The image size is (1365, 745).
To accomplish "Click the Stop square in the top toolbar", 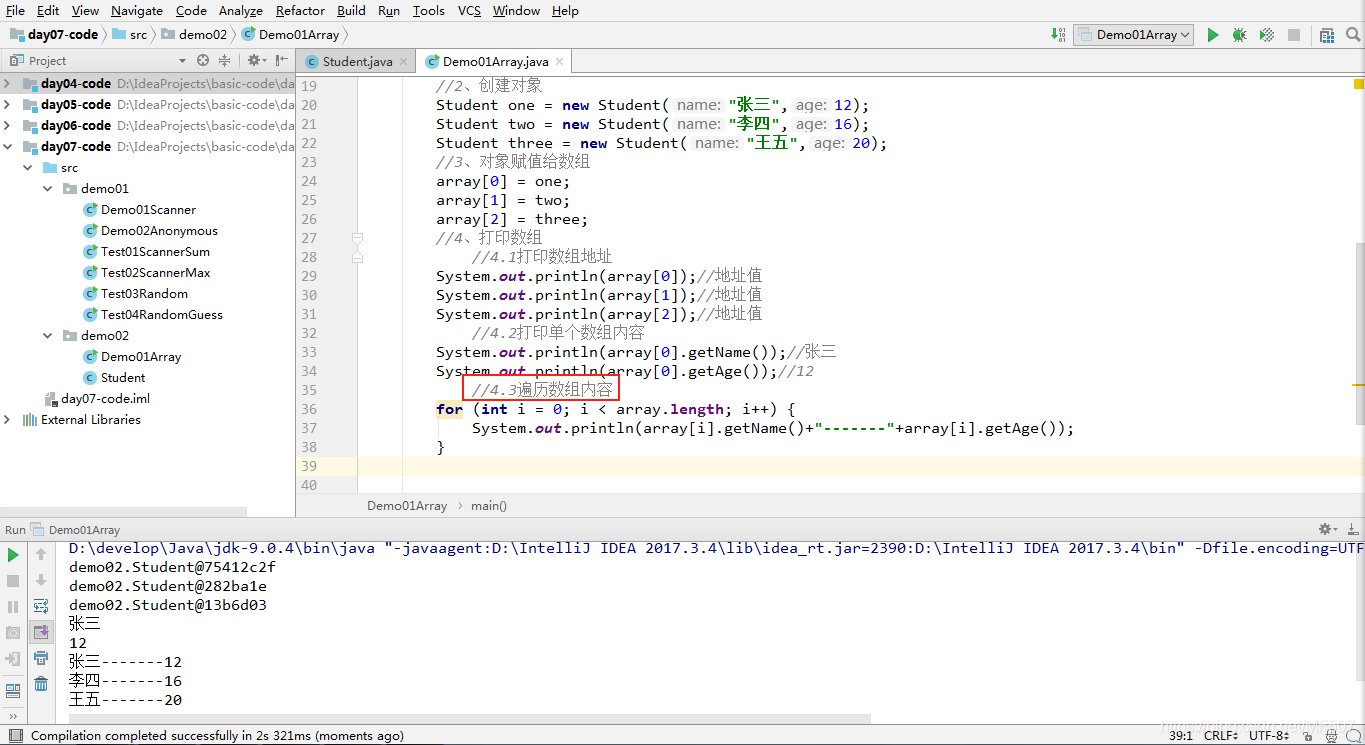I will click(1294, 35).
